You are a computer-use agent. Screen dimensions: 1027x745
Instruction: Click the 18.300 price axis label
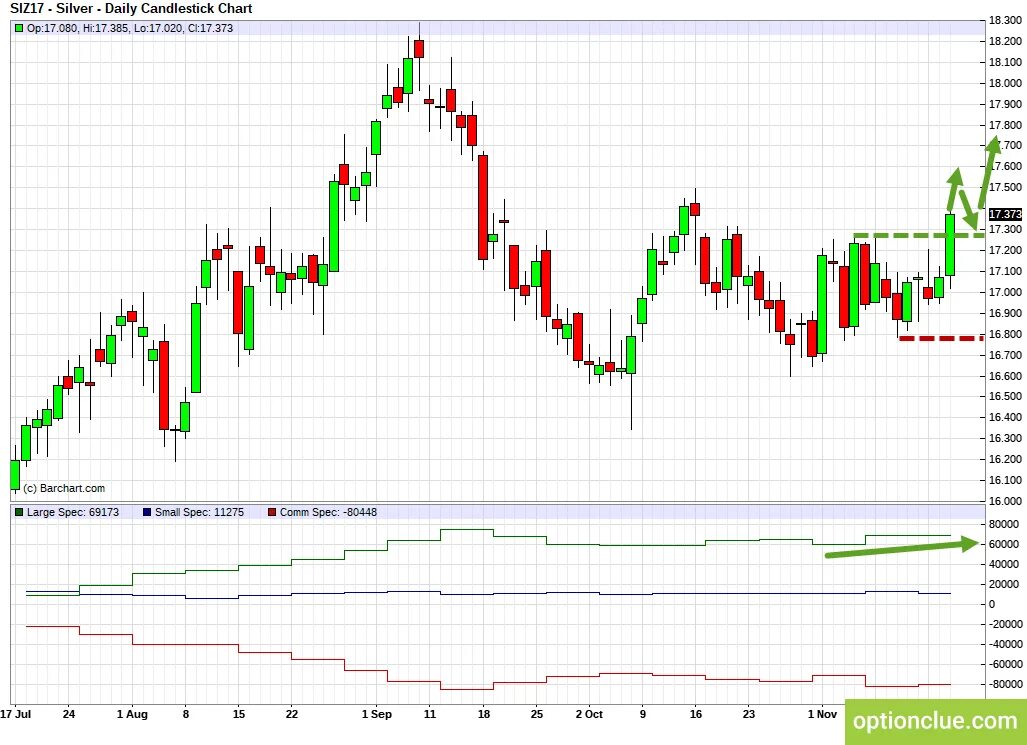(1007, 20)
